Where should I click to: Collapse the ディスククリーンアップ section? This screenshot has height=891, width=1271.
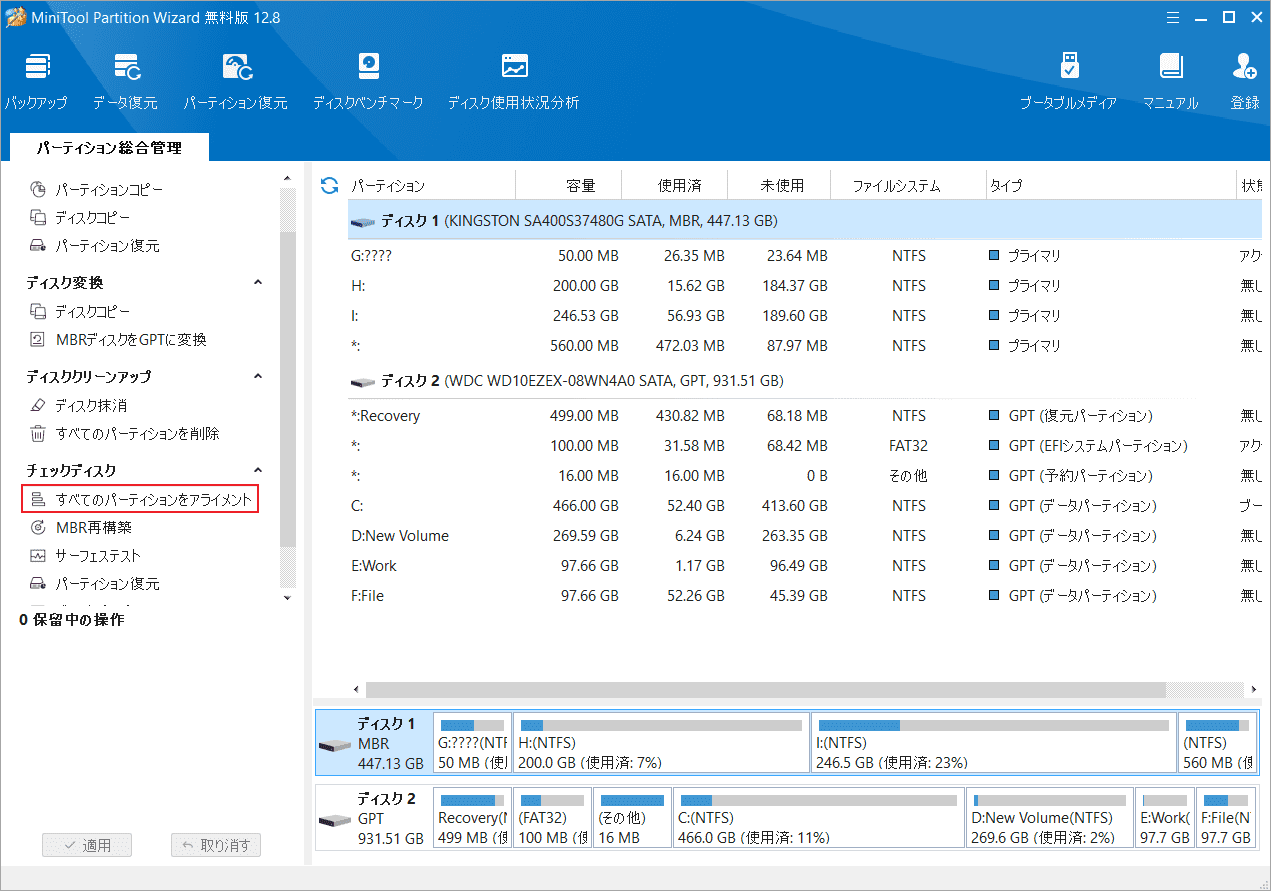(x=258, y=377)
